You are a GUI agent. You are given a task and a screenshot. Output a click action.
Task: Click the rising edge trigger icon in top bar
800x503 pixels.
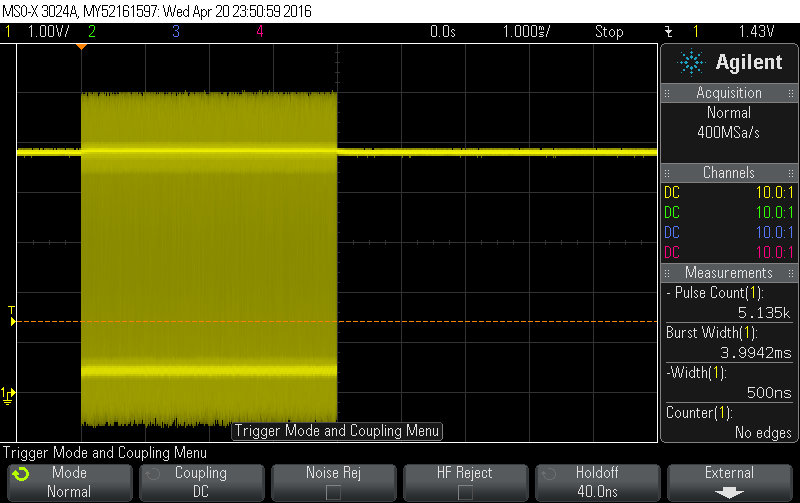(668, 31)
